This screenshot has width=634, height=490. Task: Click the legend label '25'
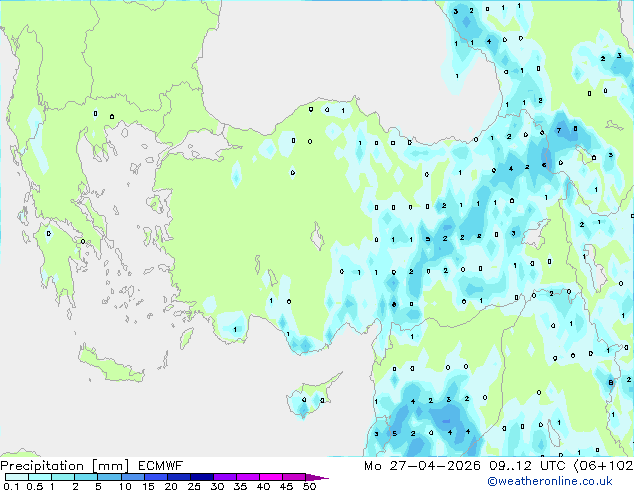point(194,486)
